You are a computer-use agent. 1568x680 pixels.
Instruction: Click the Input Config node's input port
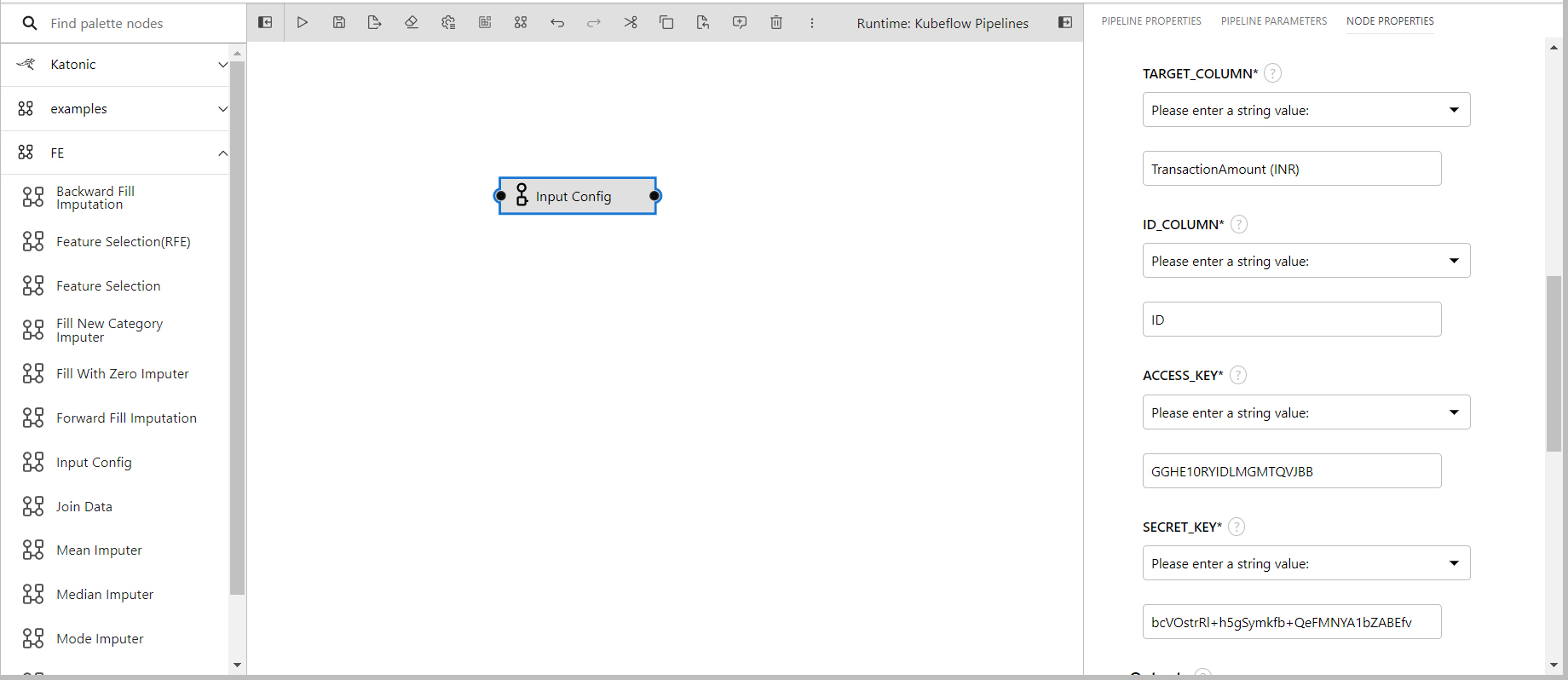[x=501, y=196]
